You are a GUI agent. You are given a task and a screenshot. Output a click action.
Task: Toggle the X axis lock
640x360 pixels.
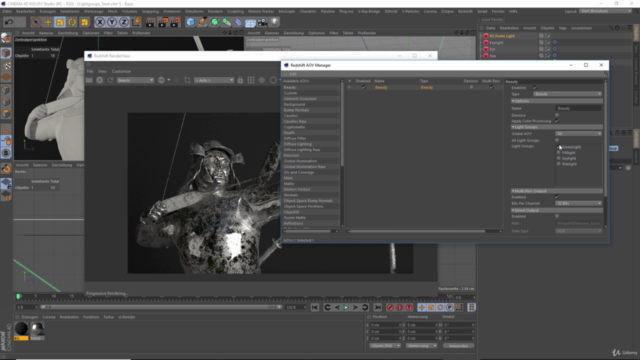100,22
